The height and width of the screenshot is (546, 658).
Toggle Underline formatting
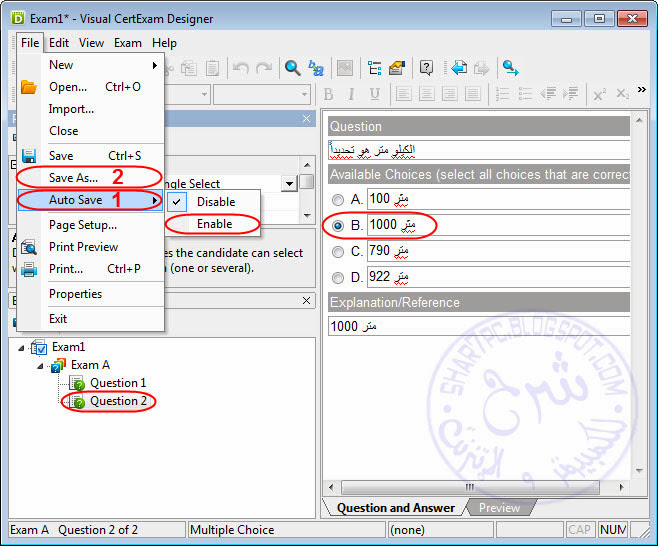pos(375,94)
